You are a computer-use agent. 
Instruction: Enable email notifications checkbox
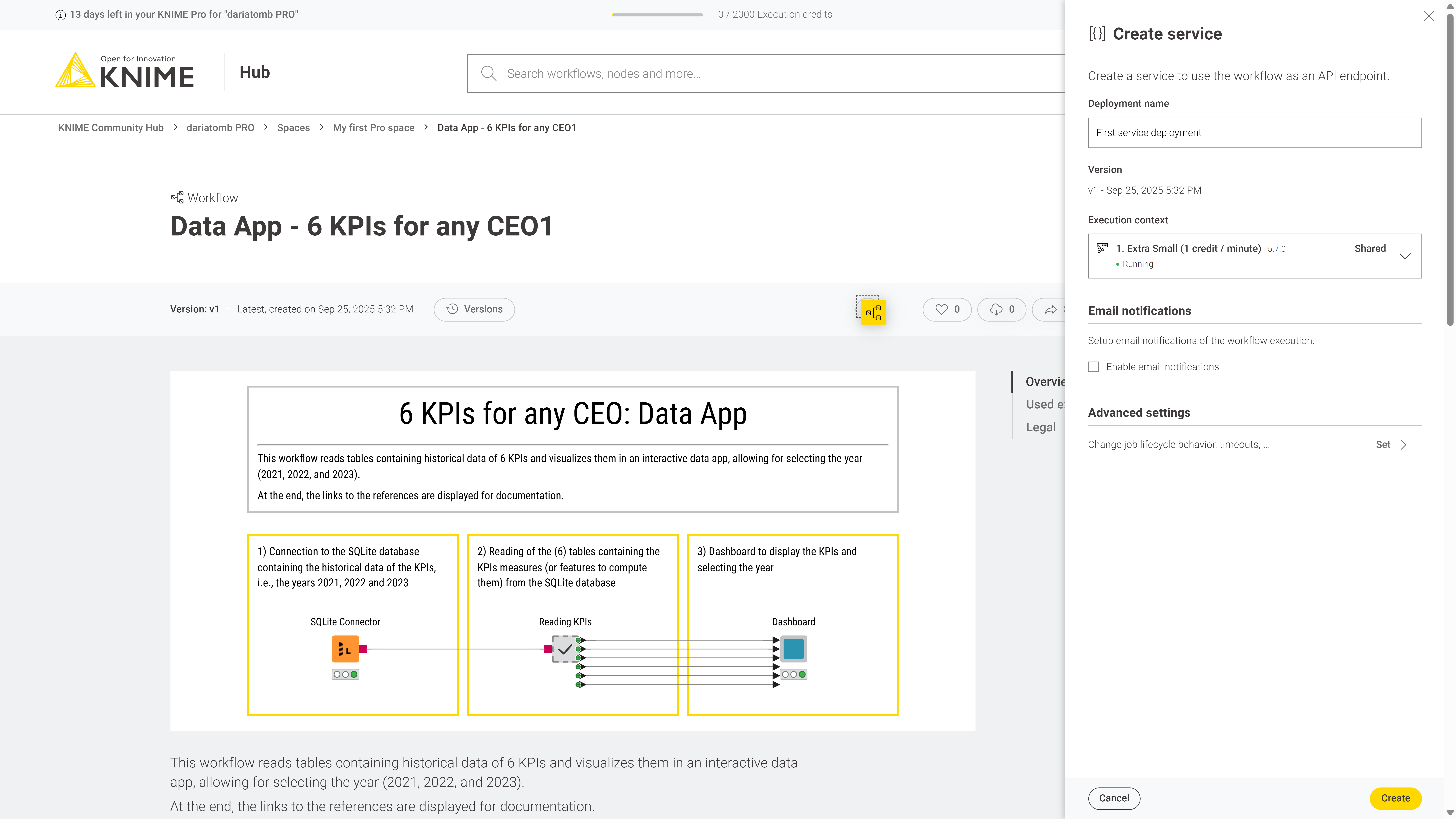click(1094, 367)
